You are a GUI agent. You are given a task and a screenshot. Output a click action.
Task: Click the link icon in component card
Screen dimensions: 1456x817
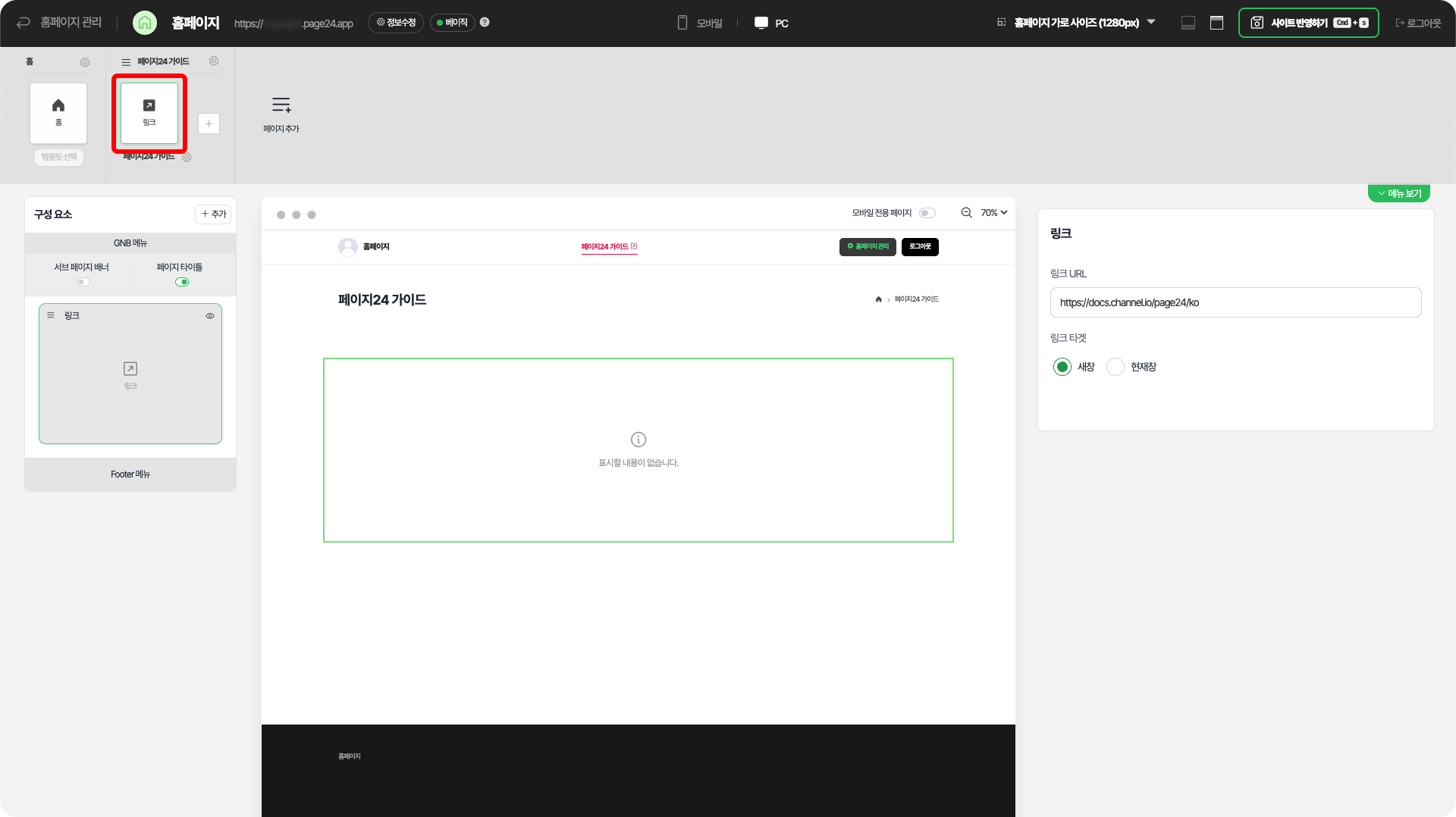130,369
